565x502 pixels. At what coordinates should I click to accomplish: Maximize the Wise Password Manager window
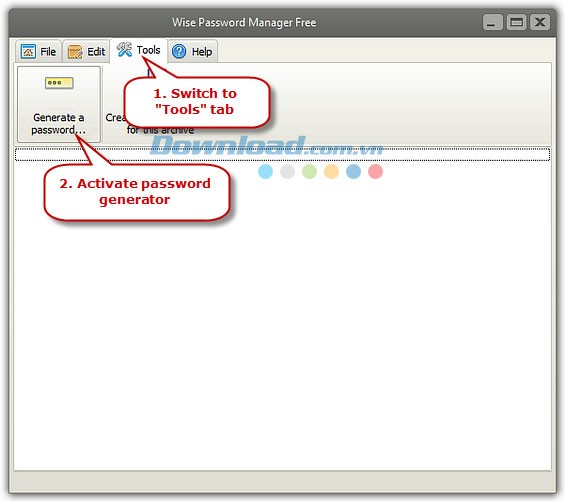click(x=516, y=22)
